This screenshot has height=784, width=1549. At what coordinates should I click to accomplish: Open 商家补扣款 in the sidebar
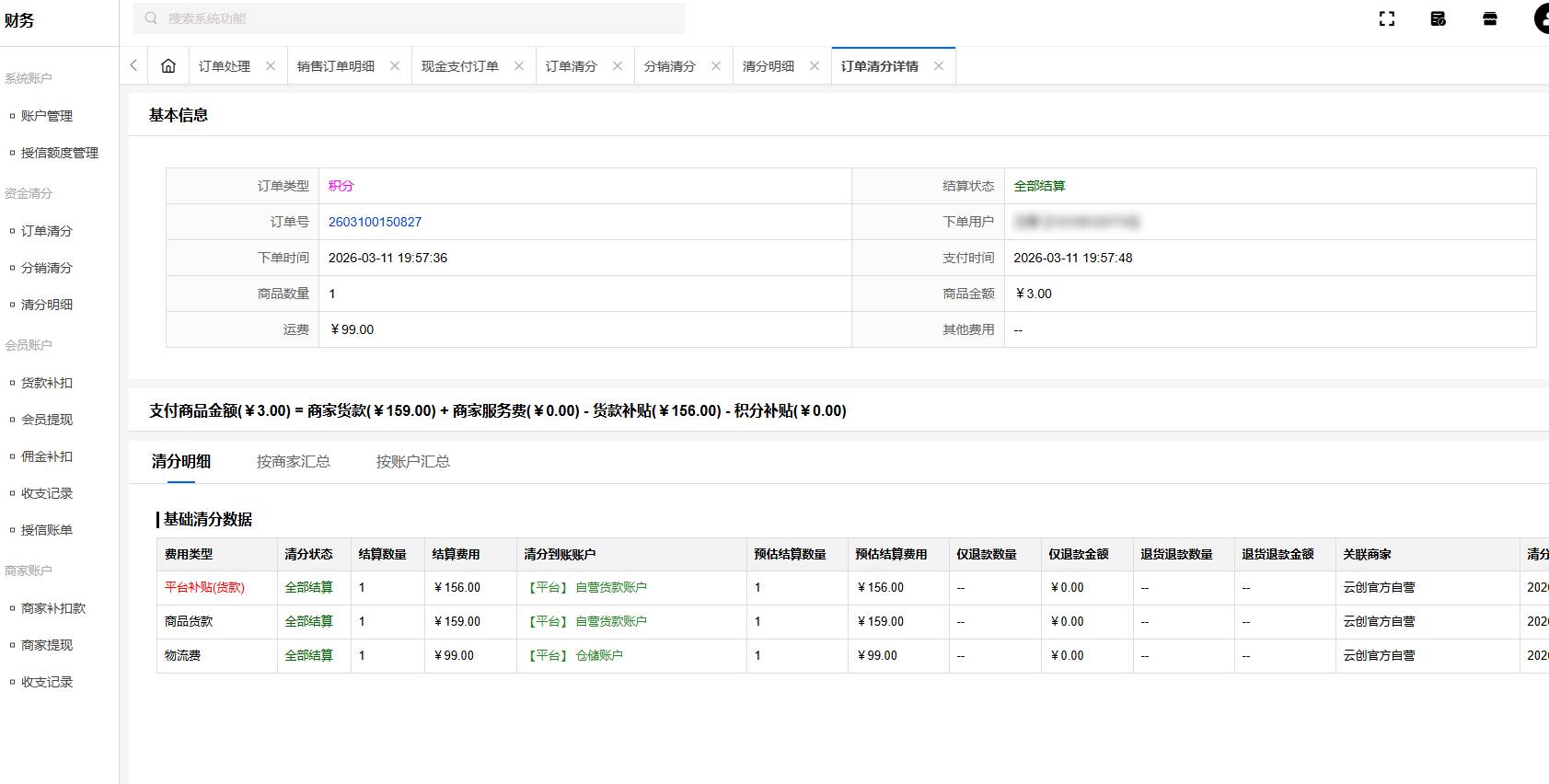[x=53, y=608]
